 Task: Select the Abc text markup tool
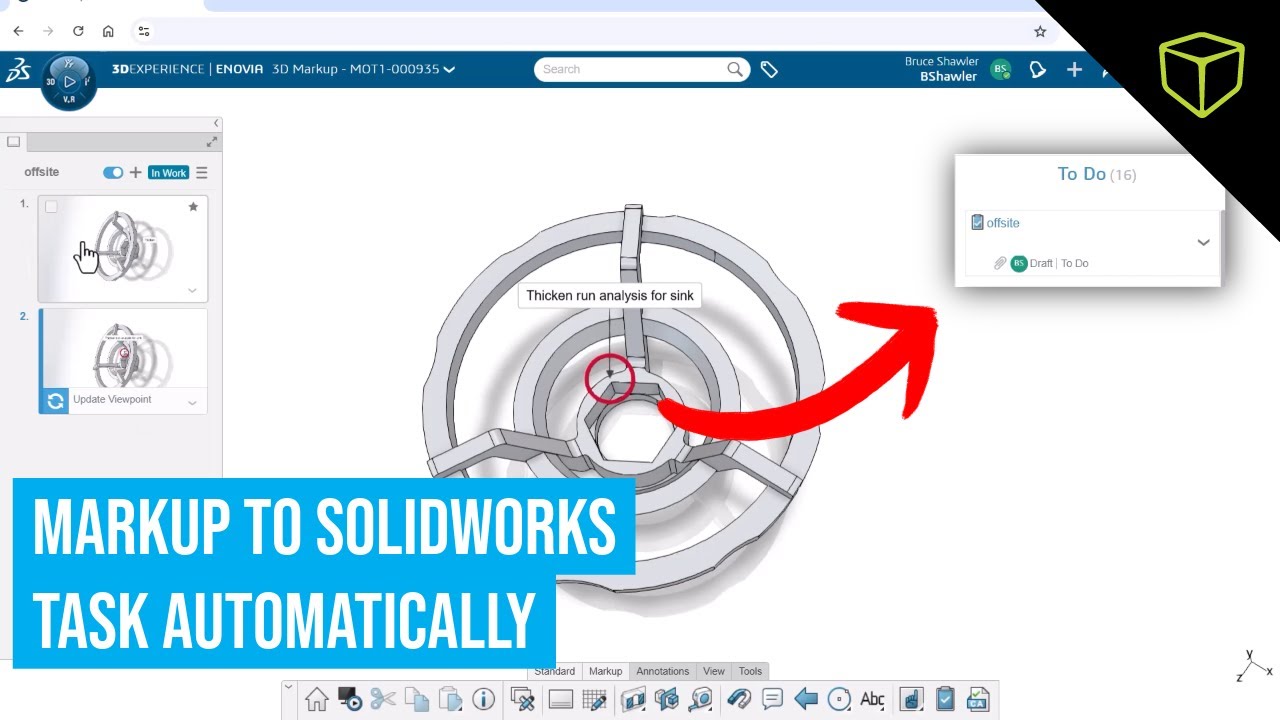872,699
